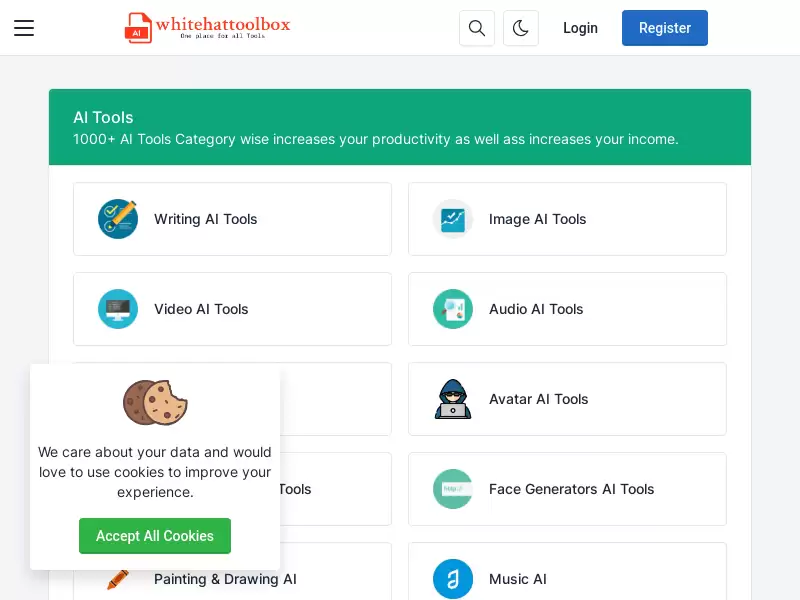Open Face Generators AI Tools text
The image size is (800, 600).
tap(571, 489)
